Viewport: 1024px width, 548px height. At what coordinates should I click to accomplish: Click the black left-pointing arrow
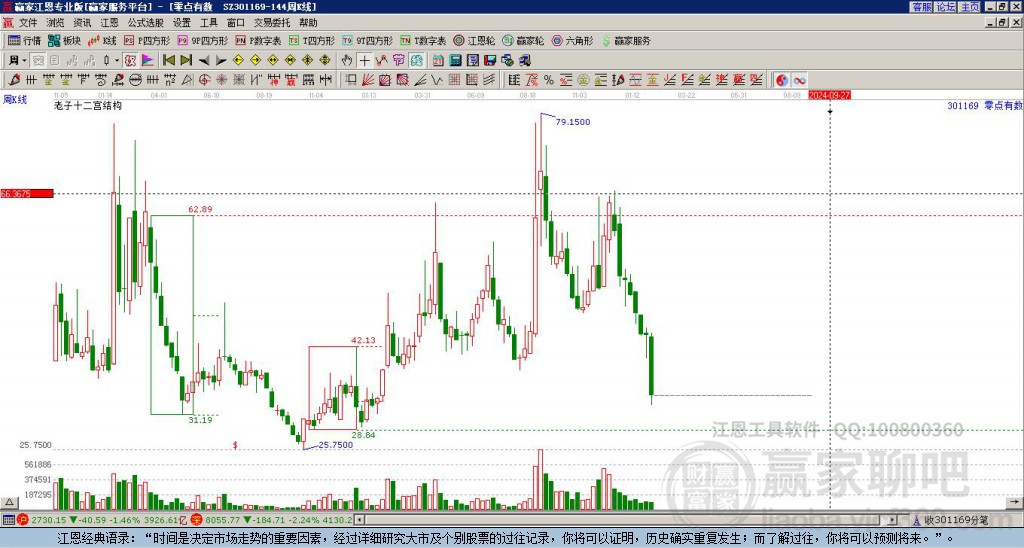[x=204, y=61]
